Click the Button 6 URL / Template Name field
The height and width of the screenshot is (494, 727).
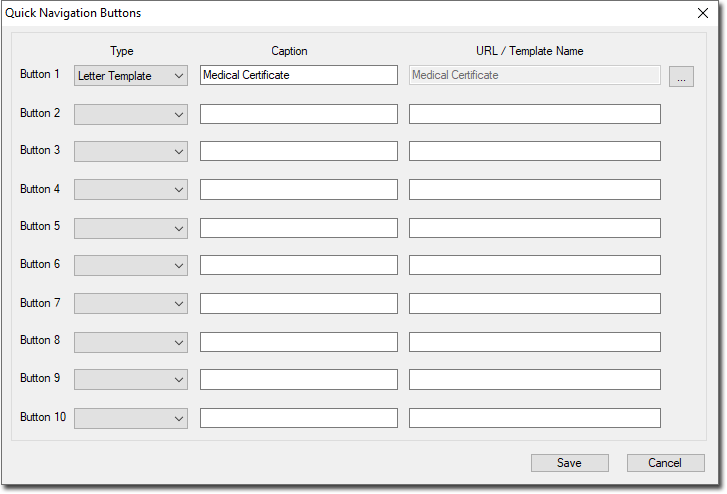(534, 266)
